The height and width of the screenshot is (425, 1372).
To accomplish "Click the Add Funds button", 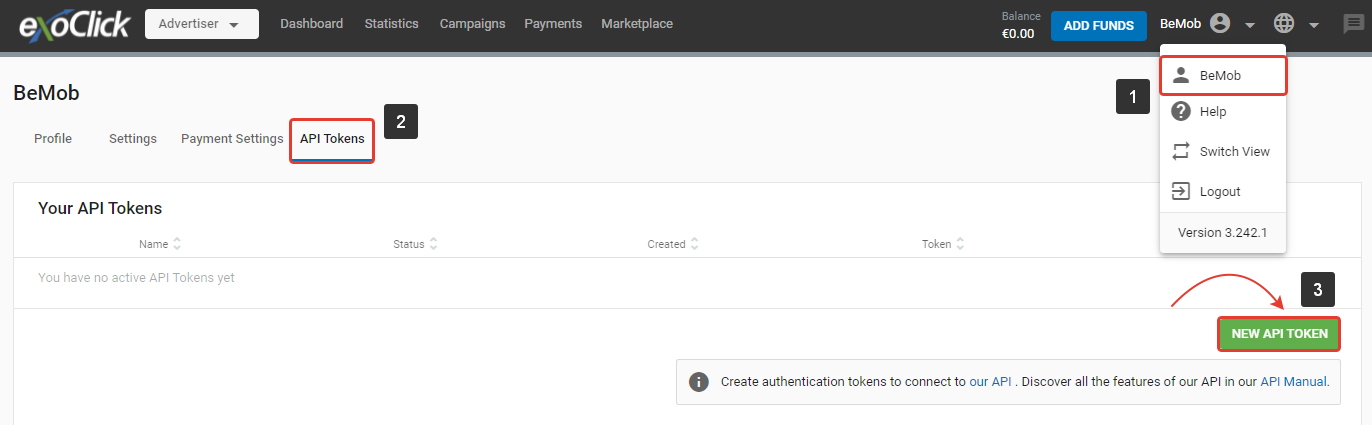I will coord(1098,25).
